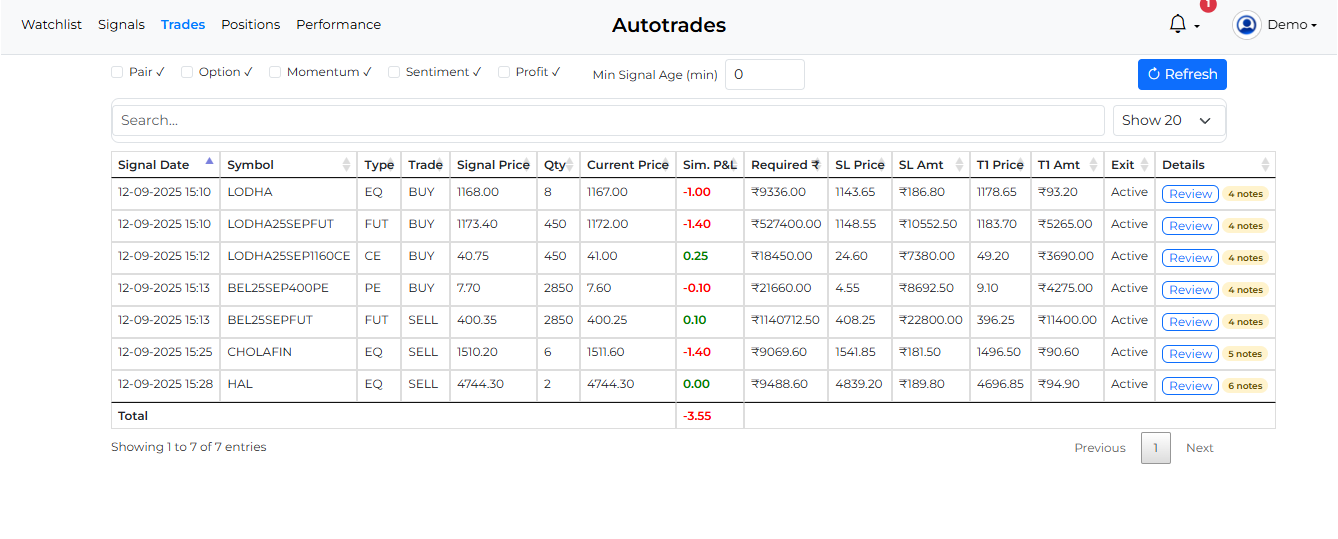The width and height of the screenshot is (1338, 539).
Task: Expand the Demo user menu
Action: point(1292,25)
